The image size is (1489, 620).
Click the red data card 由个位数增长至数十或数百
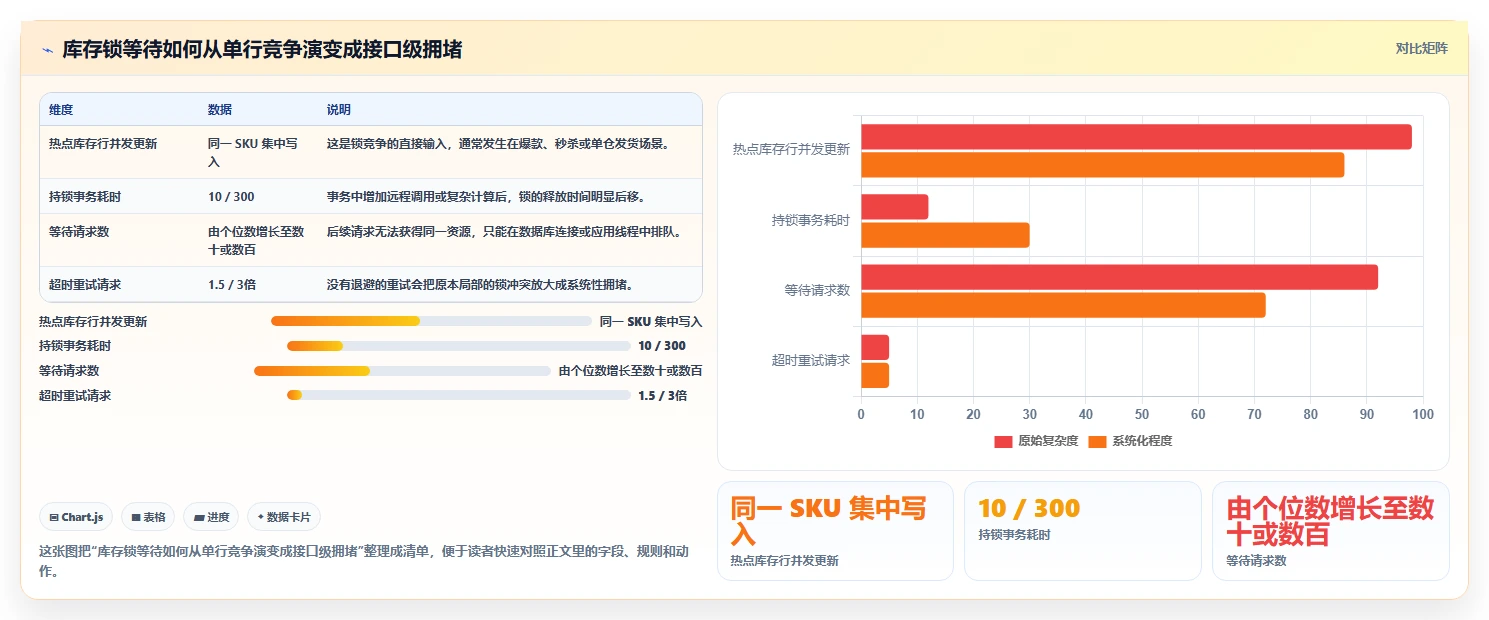pos(1330,531)
